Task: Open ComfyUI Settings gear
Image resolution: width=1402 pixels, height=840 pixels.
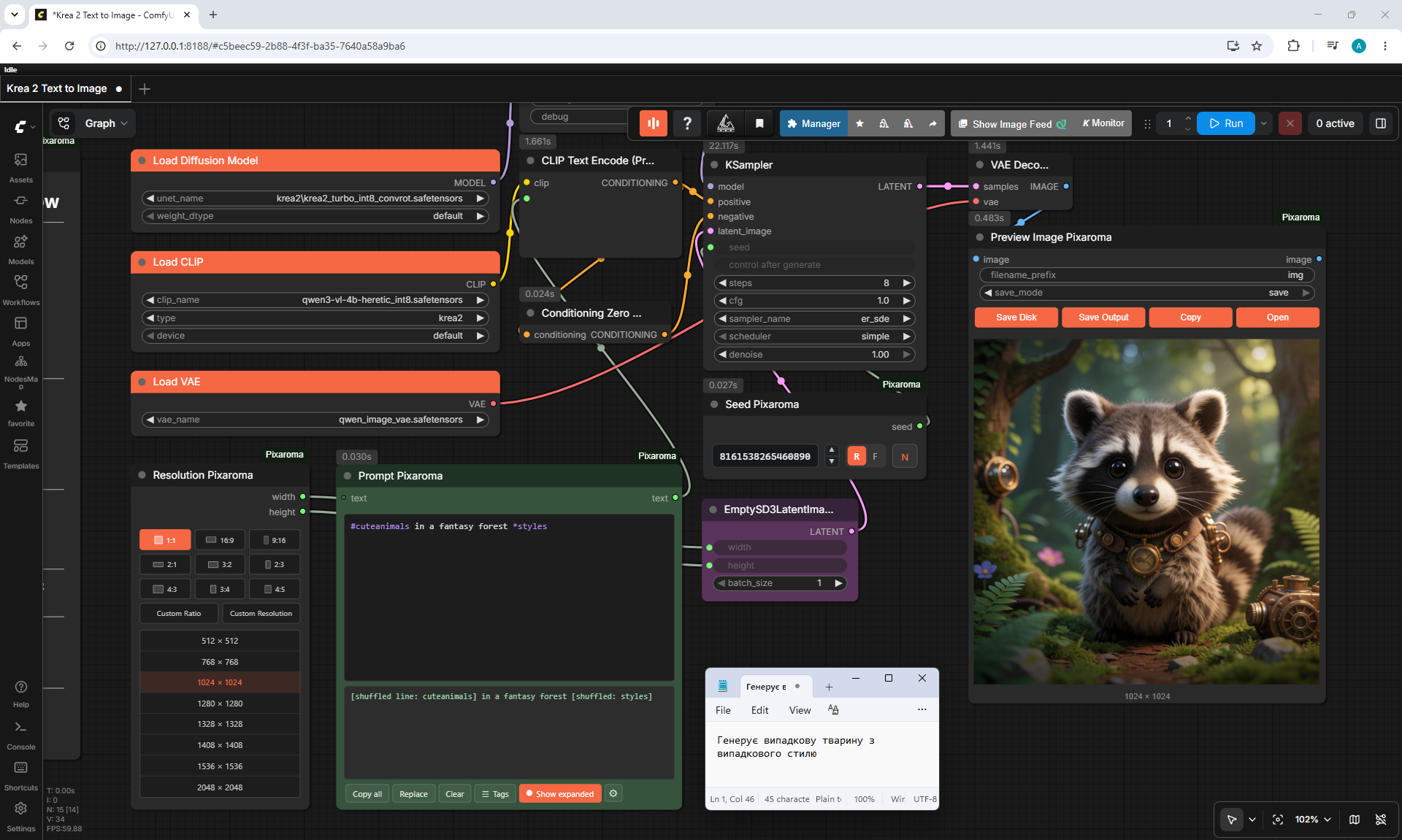Action: tap(20, 817)
